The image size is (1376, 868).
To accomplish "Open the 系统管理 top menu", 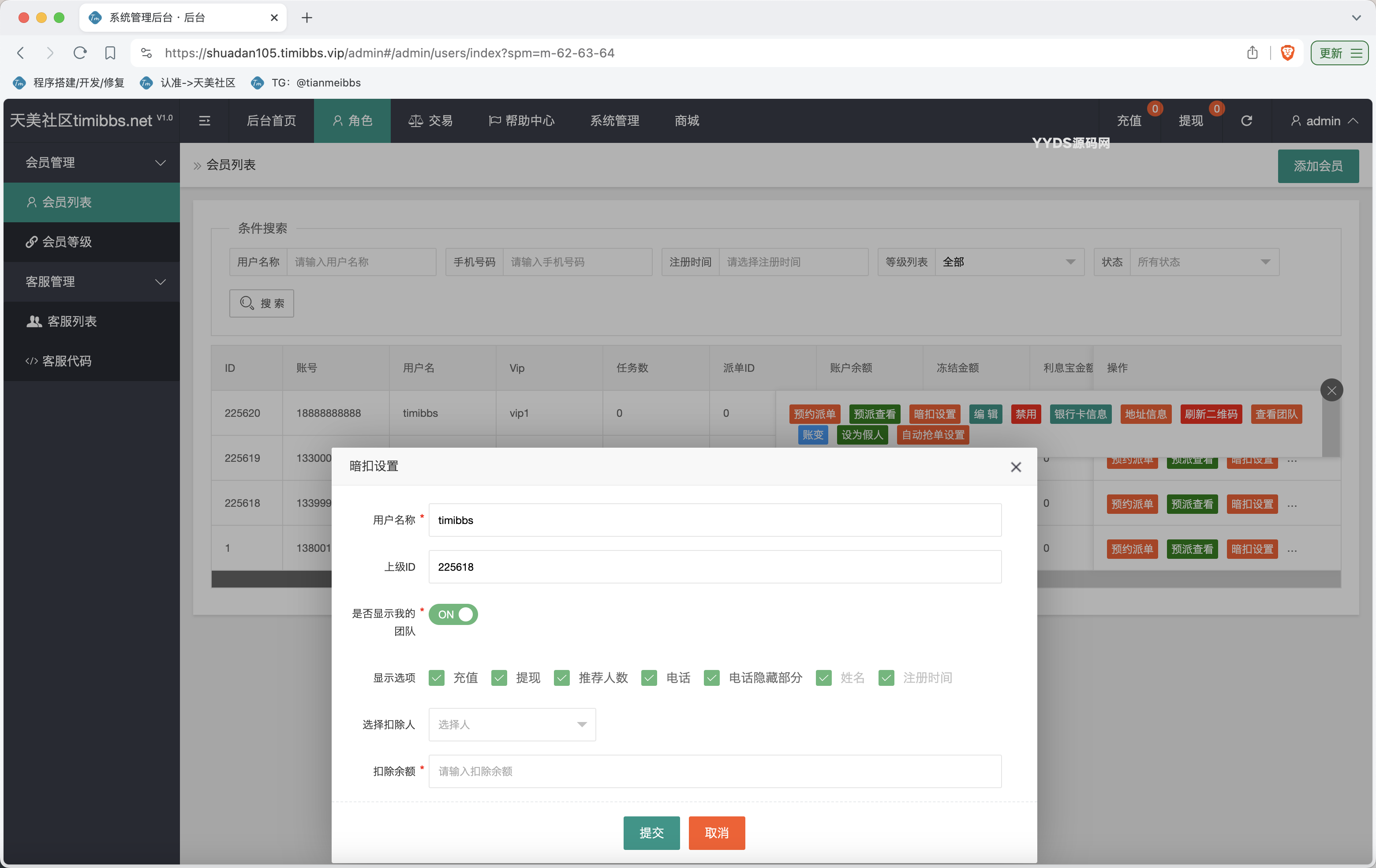I will (x=614, y=120).
